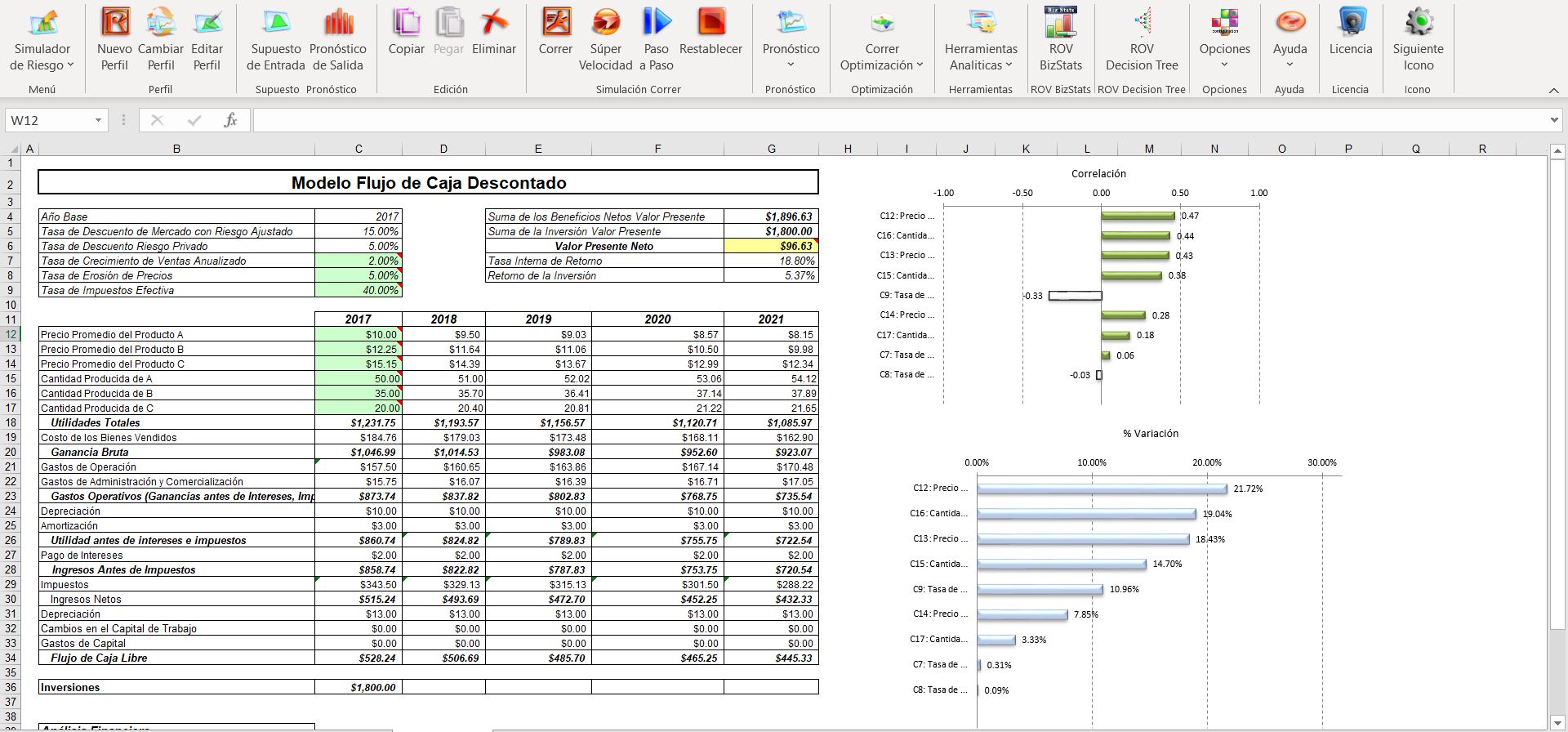Click the Nuevo Perfil icon
The image size is (1568, 732).
click(114, 39)
